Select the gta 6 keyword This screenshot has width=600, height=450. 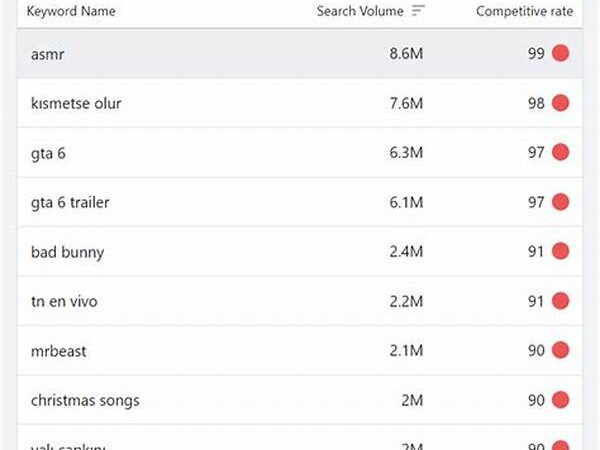(x=48, y=154)
